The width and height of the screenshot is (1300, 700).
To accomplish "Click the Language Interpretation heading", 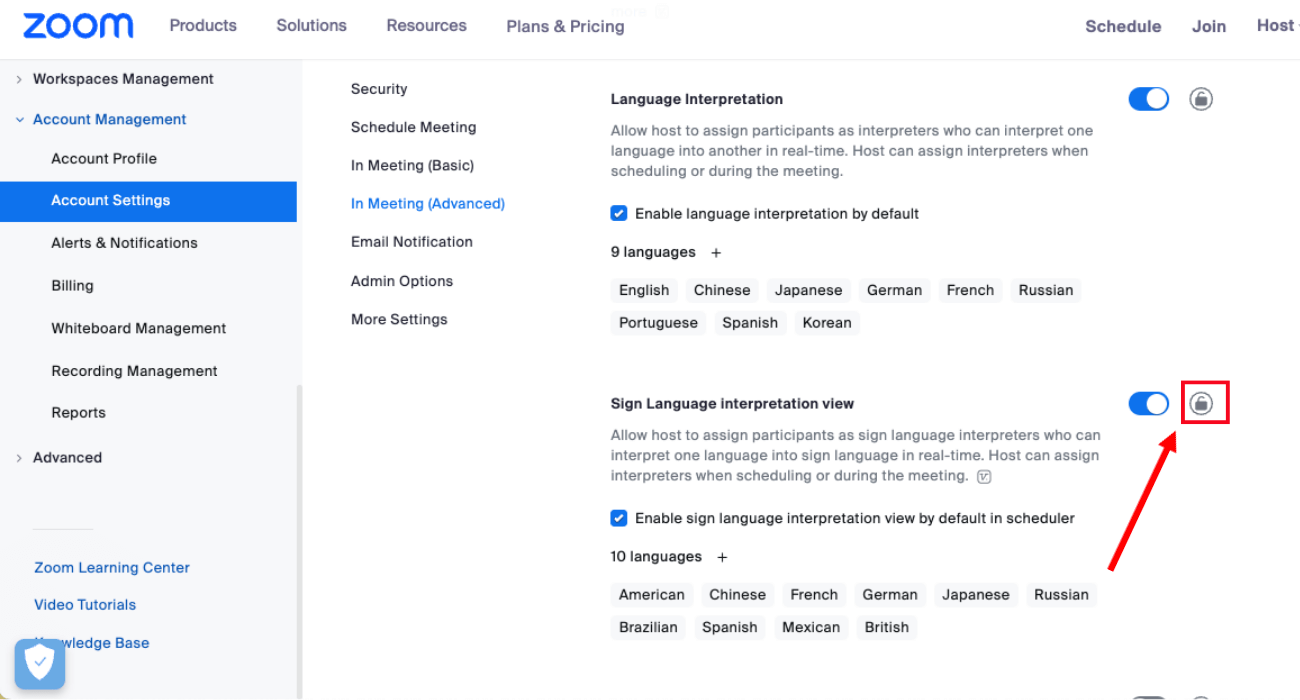I will [697, 99].
